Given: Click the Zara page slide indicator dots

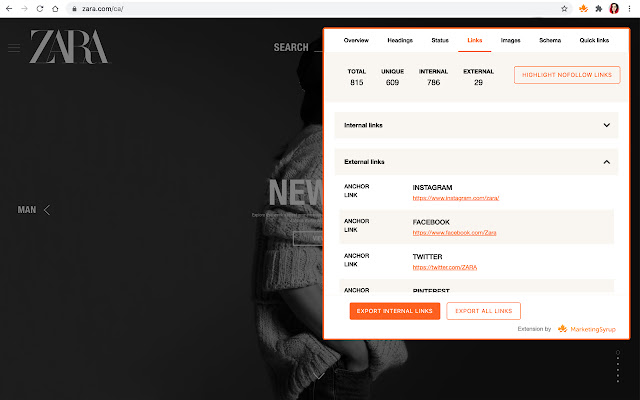Looking at the screenshot, I should (618, 366).
